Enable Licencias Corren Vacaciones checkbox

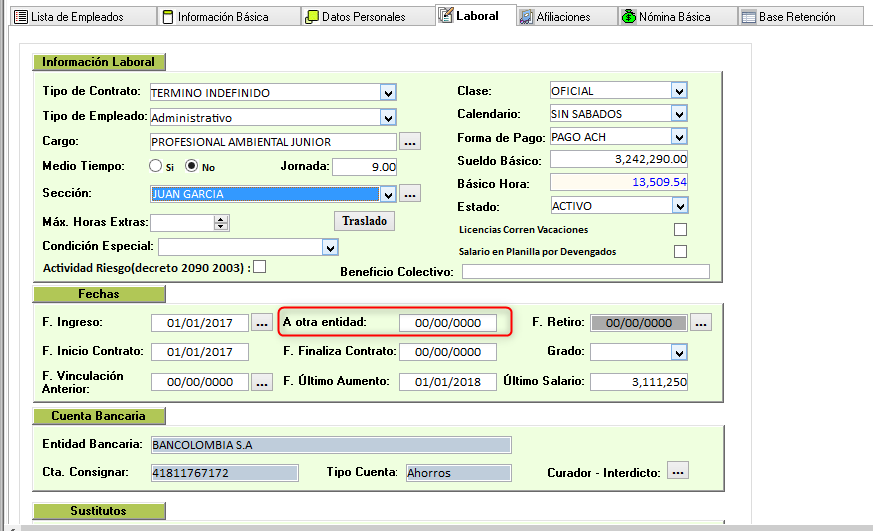[x=680, y=230]
